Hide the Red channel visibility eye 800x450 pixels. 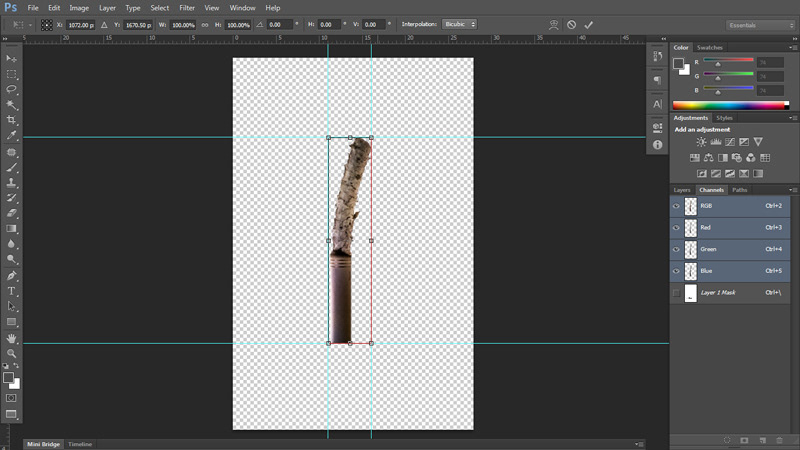[x=677, y=228]
